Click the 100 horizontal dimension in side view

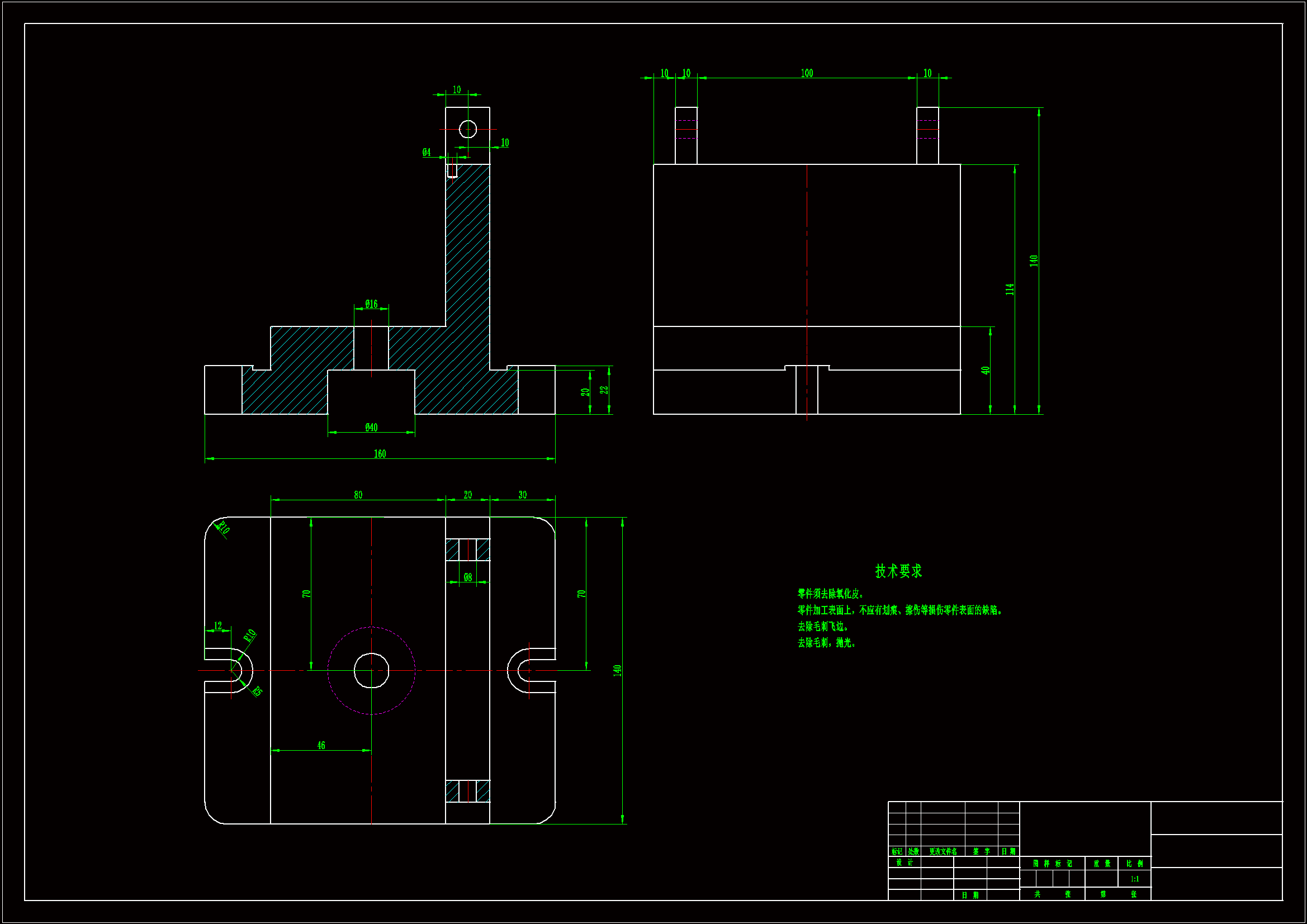pyautogui.click(x=807, y=73)
